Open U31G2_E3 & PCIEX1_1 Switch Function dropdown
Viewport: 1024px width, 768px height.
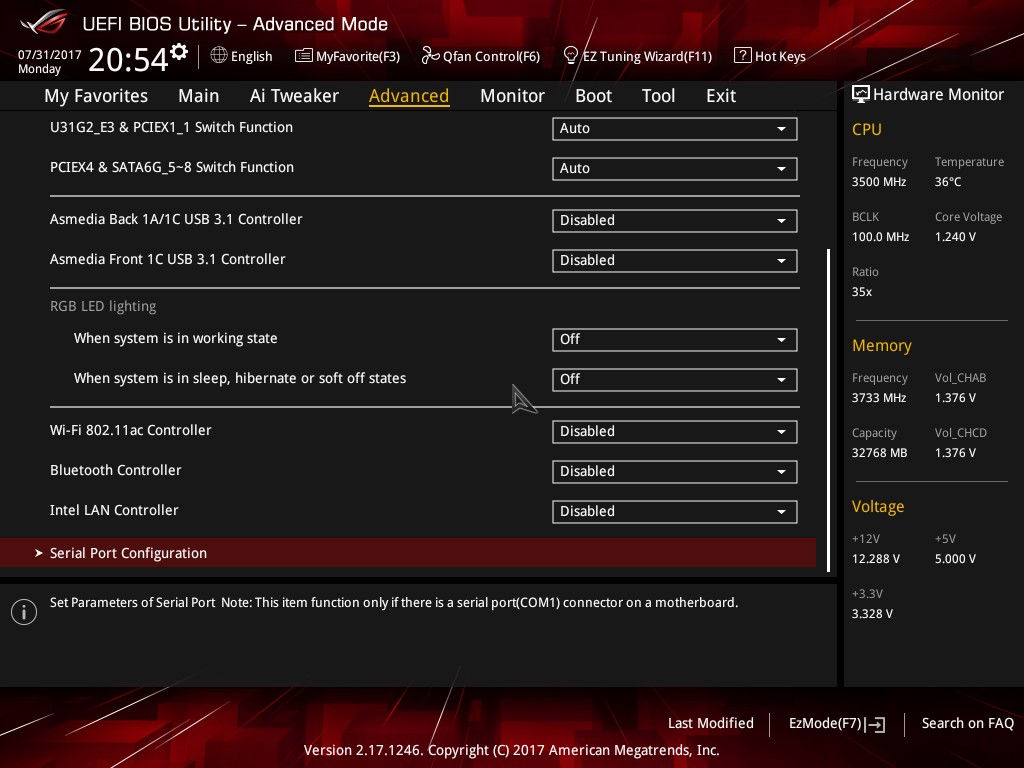675,129
